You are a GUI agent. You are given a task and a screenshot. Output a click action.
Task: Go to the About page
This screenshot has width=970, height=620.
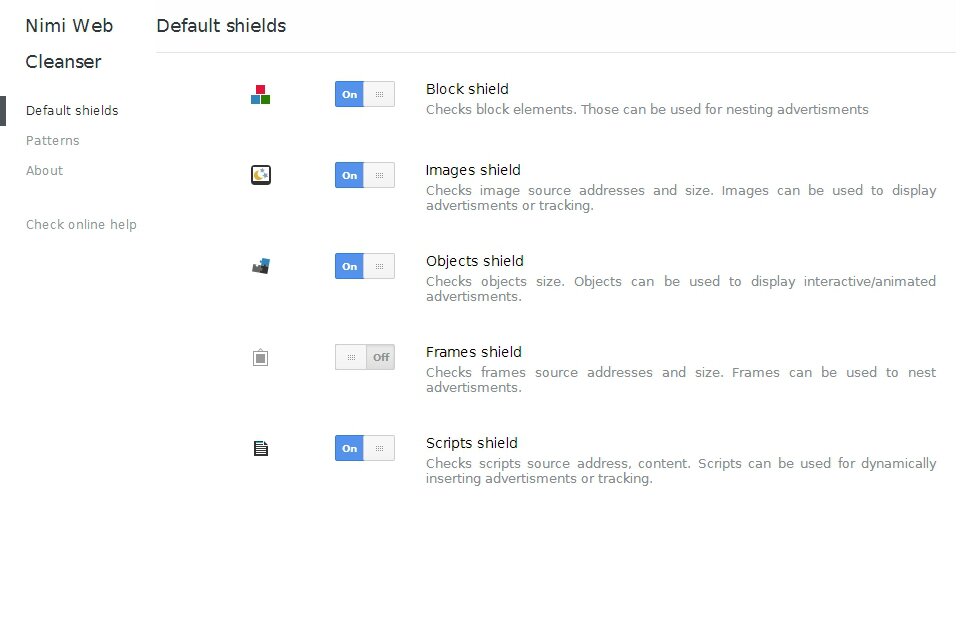click(45, 170)
